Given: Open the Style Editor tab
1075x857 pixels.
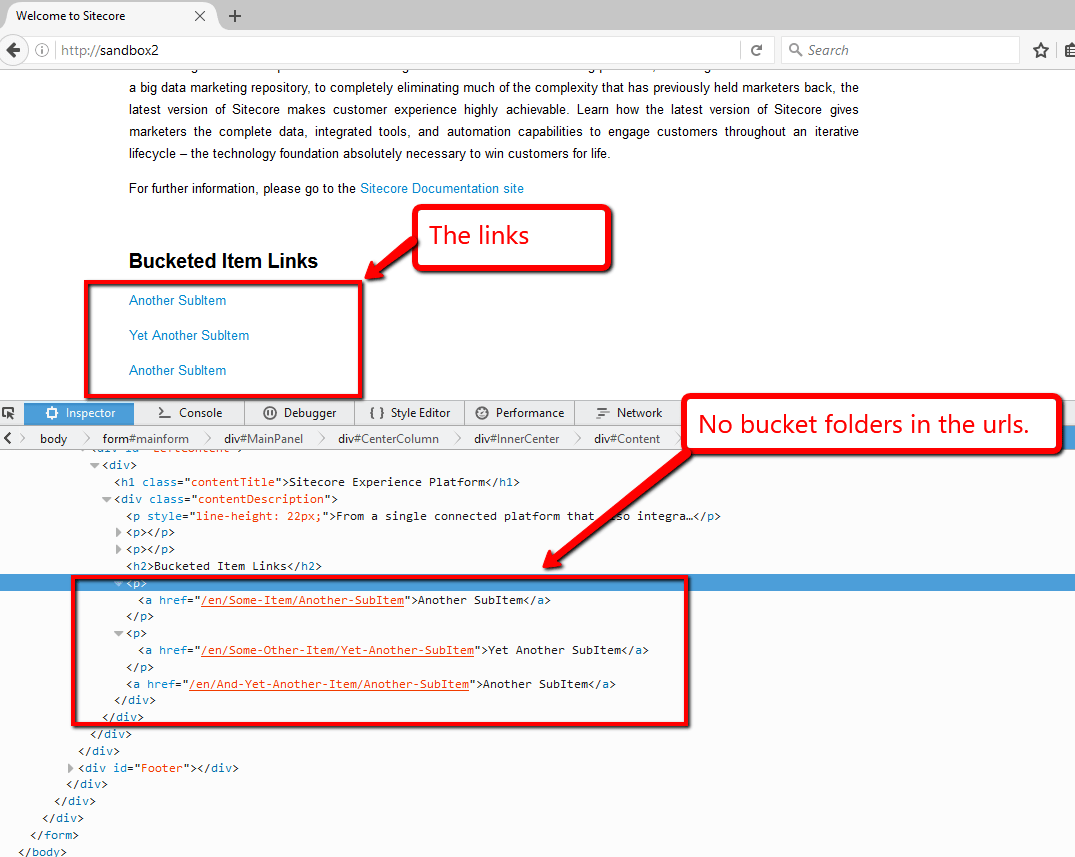Looking at the screenshot, I should [x=410, y=413].
